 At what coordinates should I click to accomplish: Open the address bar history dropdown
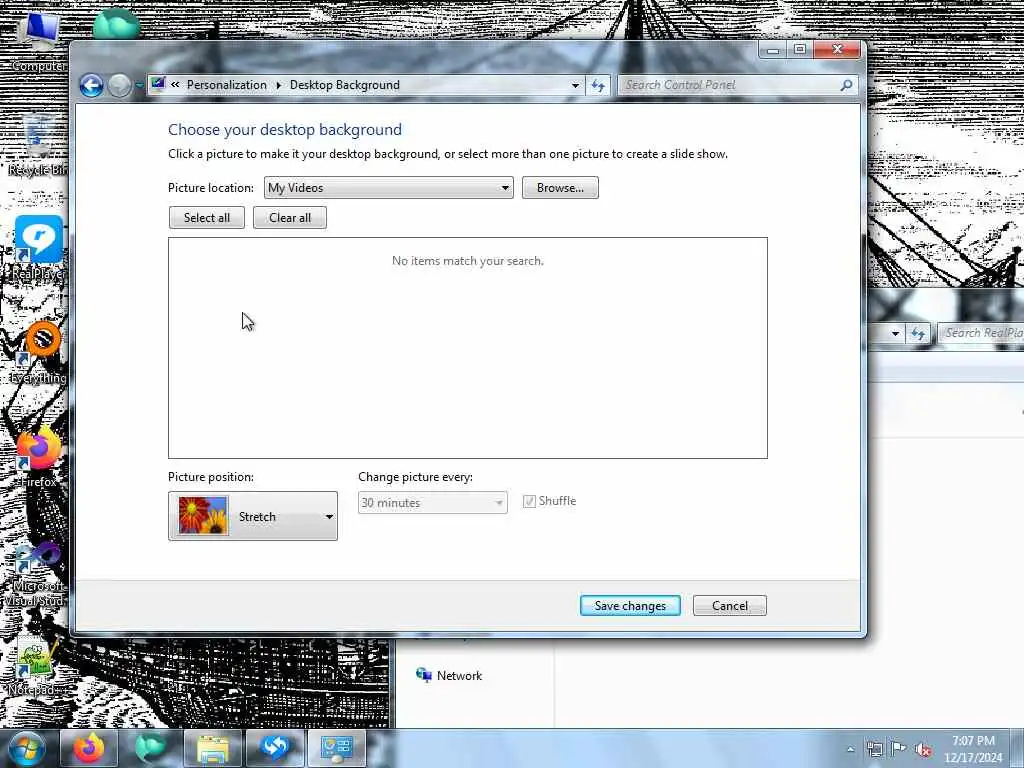[x=575, y=85]
